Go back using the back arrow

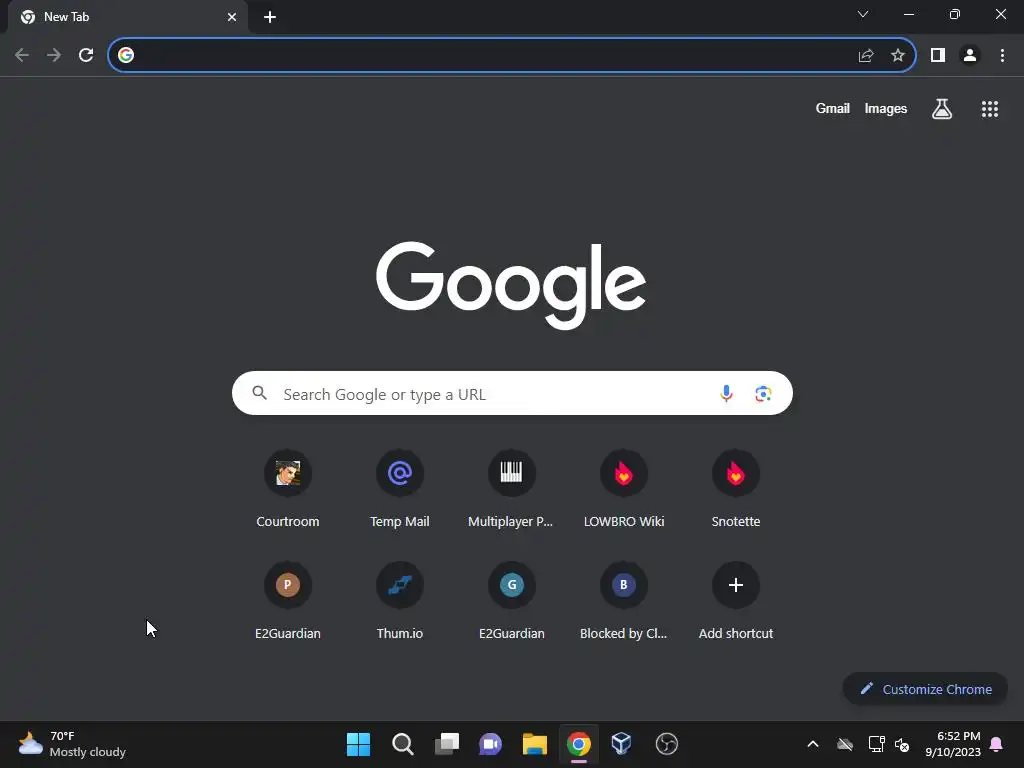tap(22, 55)
